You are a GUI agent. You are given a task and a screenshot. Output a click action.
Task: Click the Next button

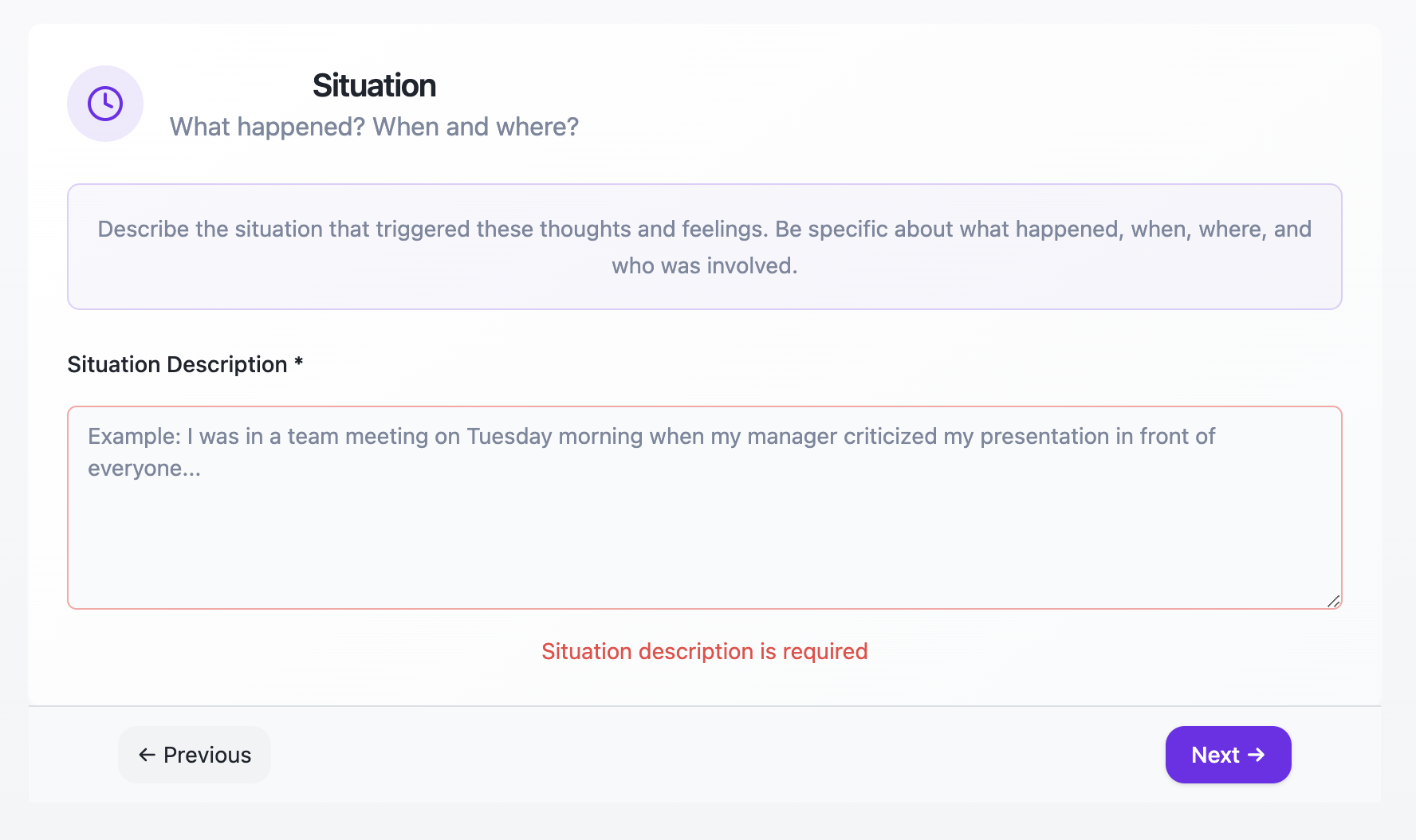tap(1228, 755)
